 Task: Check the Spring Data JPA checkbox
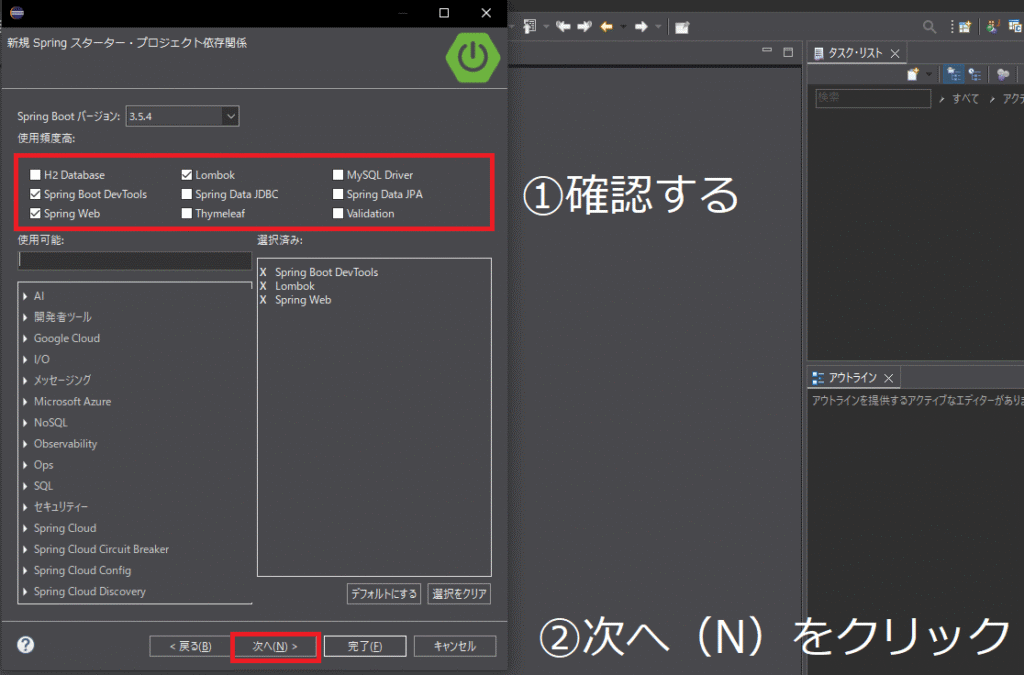(x=338, y=194)
